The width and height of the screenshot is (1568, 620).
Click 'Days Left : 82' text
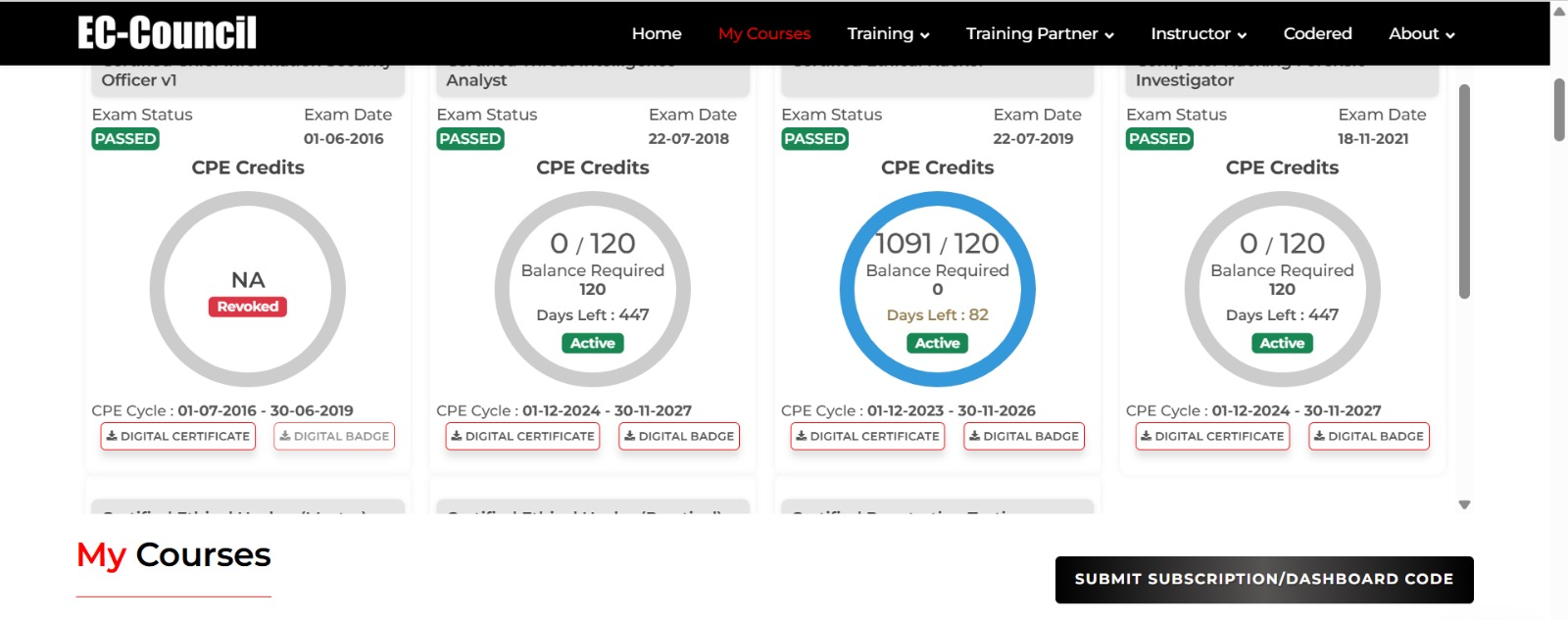(938, 314)
